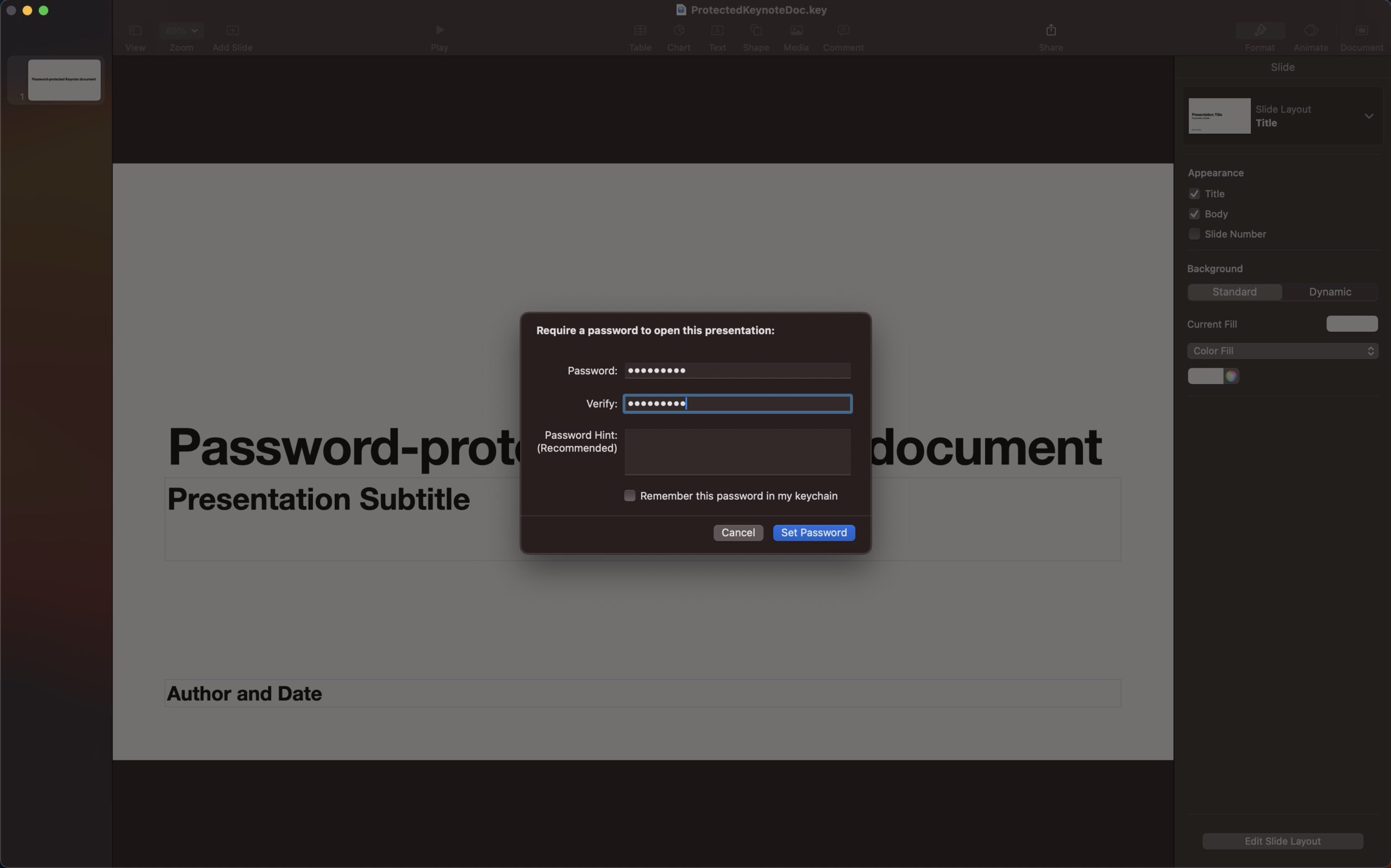The width and height of the screenshot is (1391, 868).
Task: Click the Slide Layout Title preview thumbnail
Action: (1219, 116)
